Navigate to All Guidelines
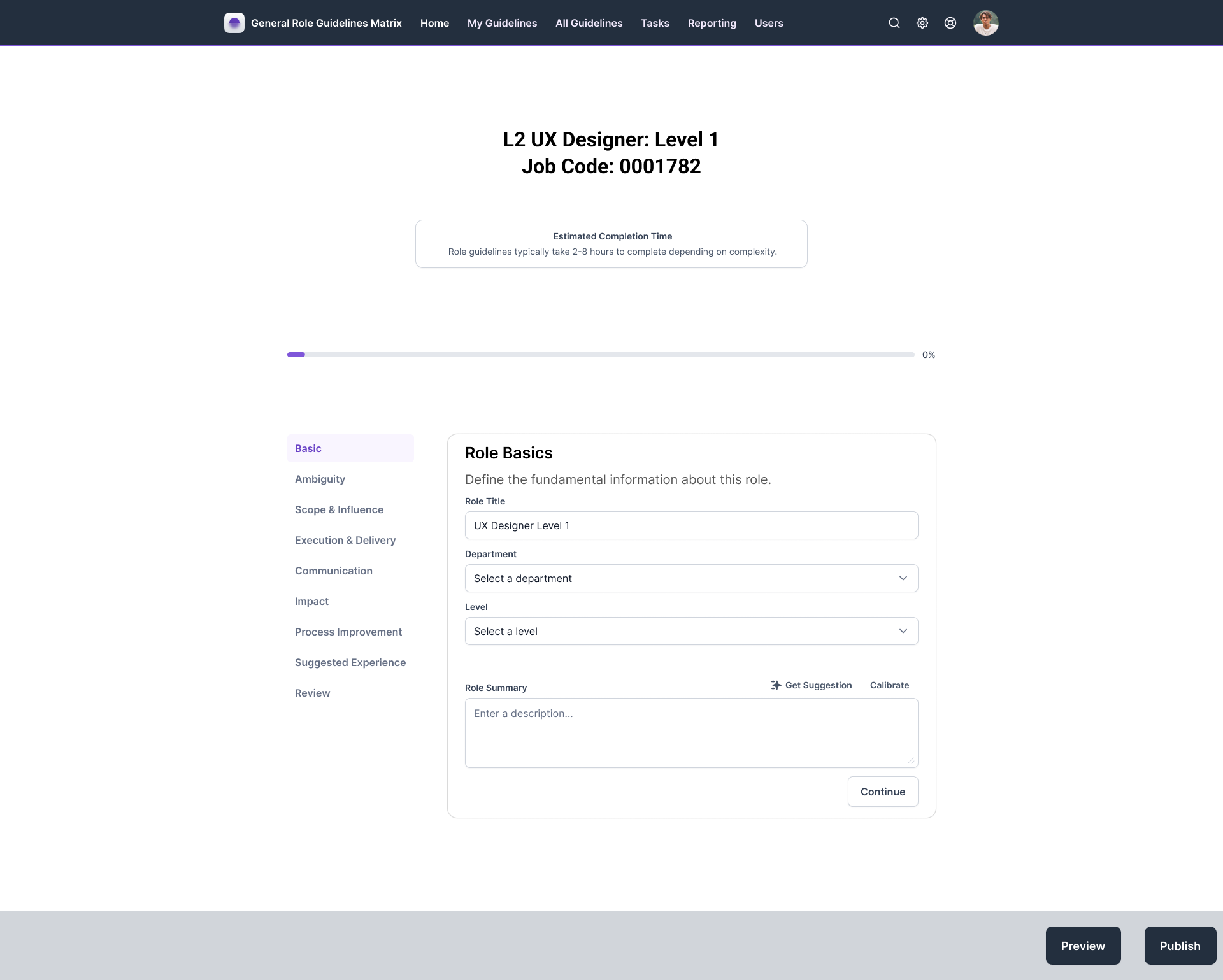1223x980 pixels. coord(589,23)
